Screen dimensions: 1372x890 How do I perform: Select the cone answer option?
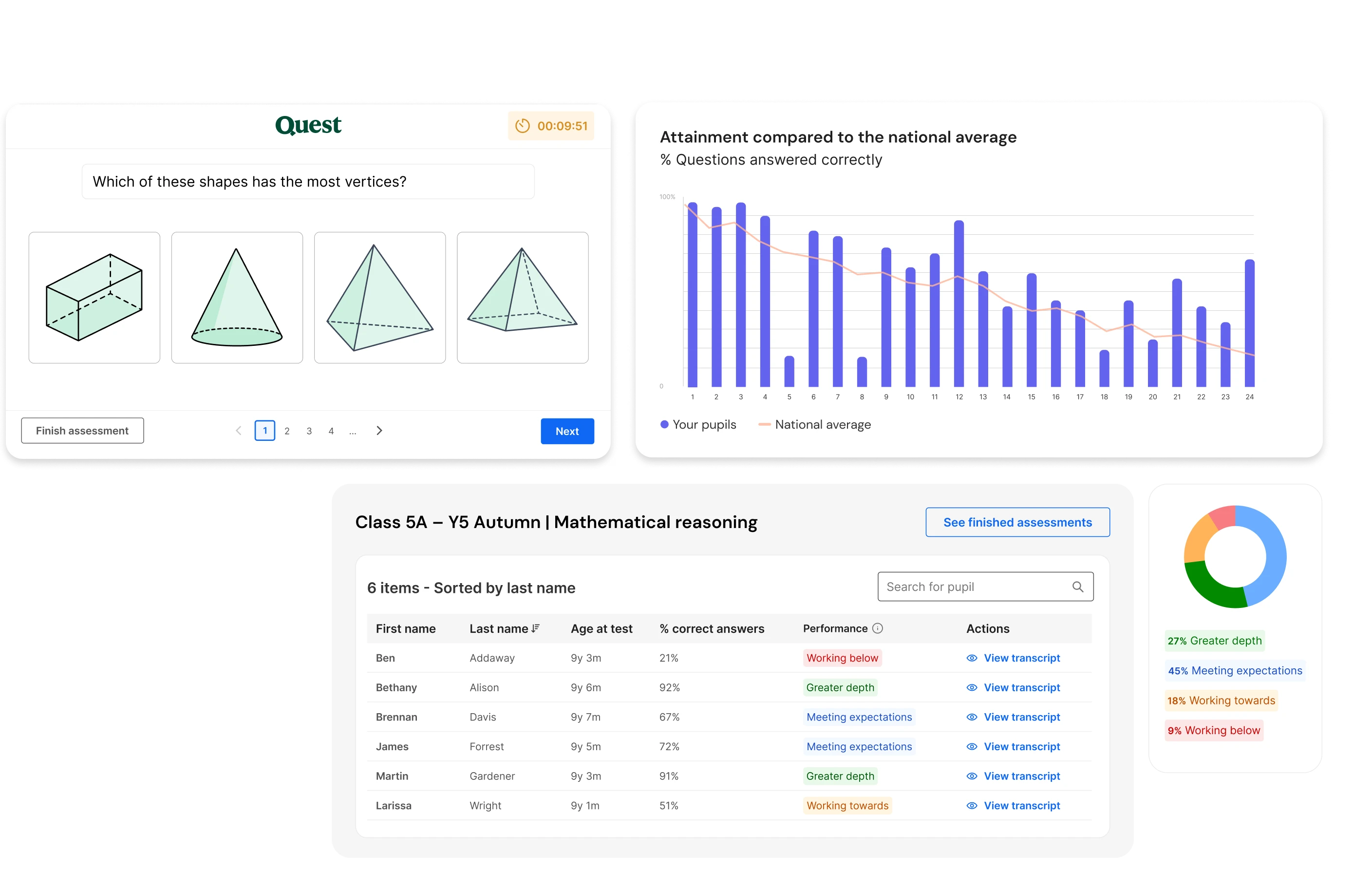[237, 298]
